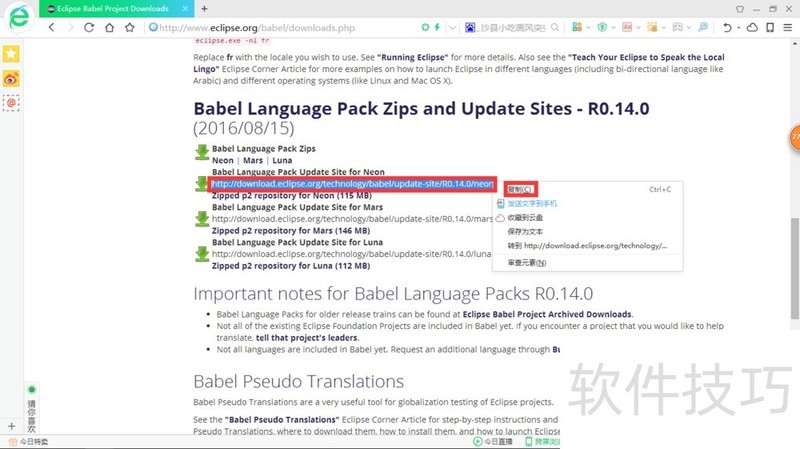Open the "Running Eclipse" link
Screen dimensions: 800x449
[x=412, y=57]
